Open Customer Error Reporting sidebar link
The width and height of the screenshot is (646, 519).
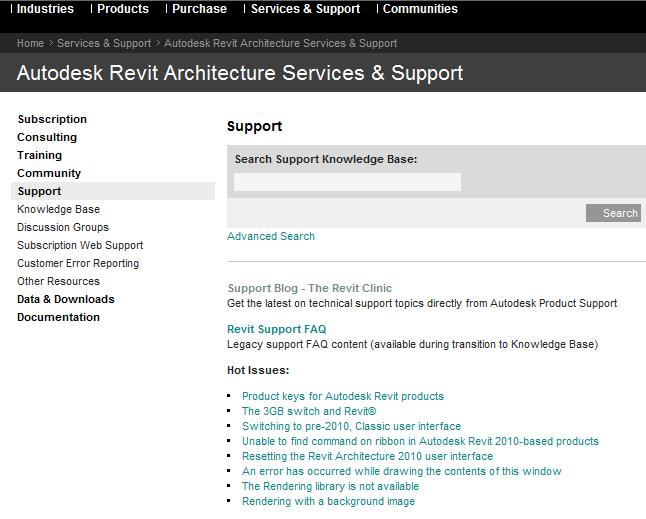[x=78, y=263]
